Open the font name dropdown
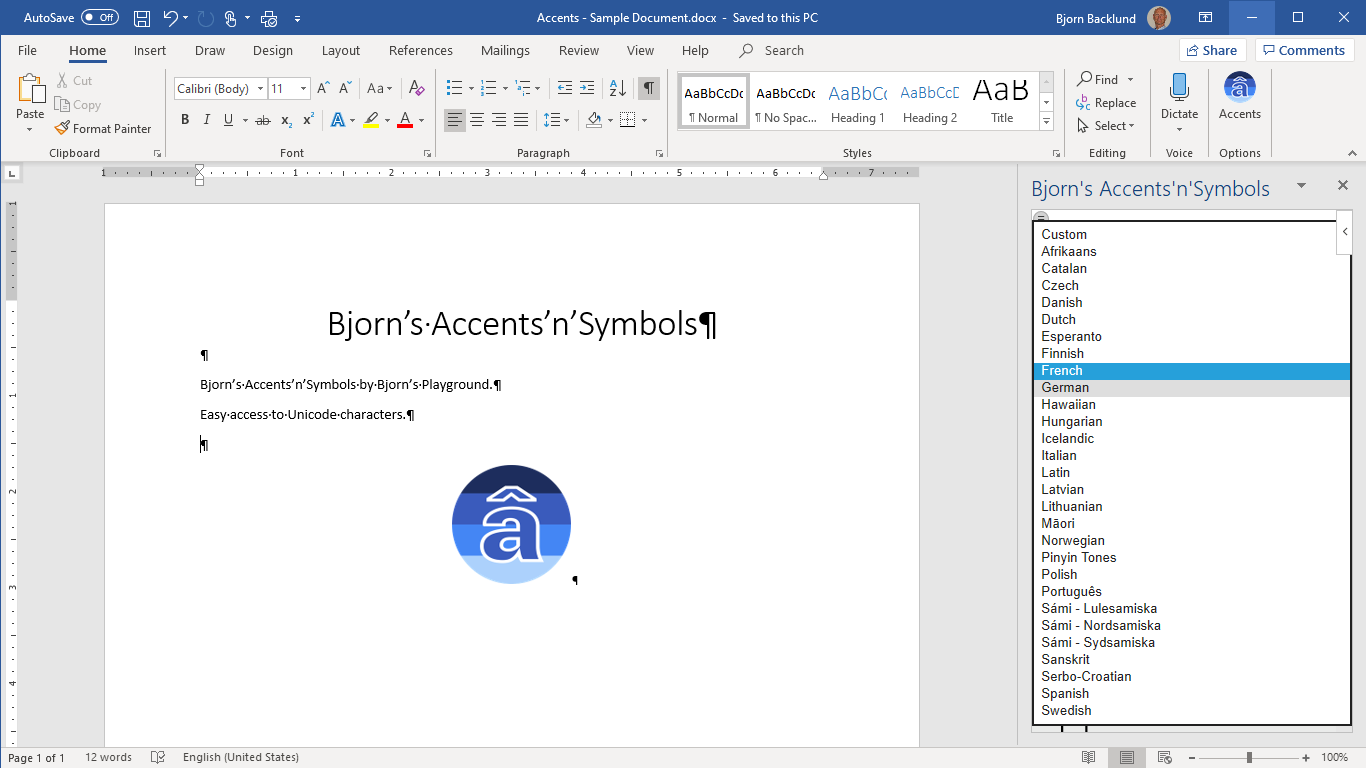This screenshot has height=768, width=1366. (260, 89)
